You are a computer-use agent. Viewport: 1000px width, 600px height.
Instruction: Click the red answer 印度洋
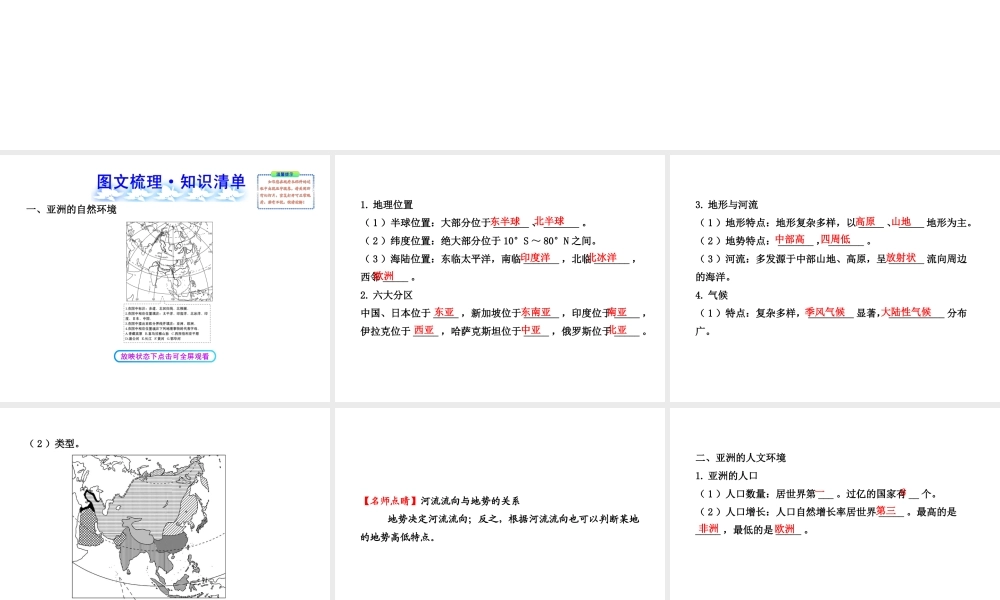[x=535, y=258]
